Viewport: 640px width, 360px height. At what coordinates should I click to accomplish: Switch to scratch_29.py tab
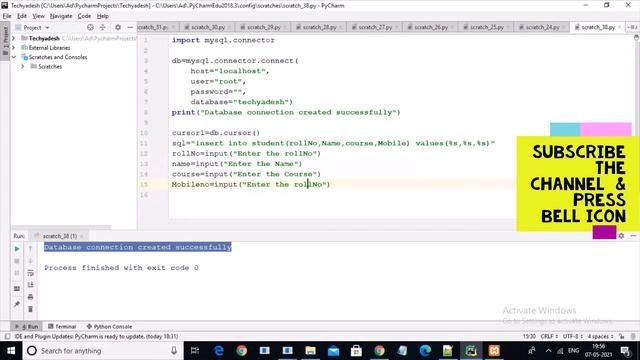[x=263, y=27]
